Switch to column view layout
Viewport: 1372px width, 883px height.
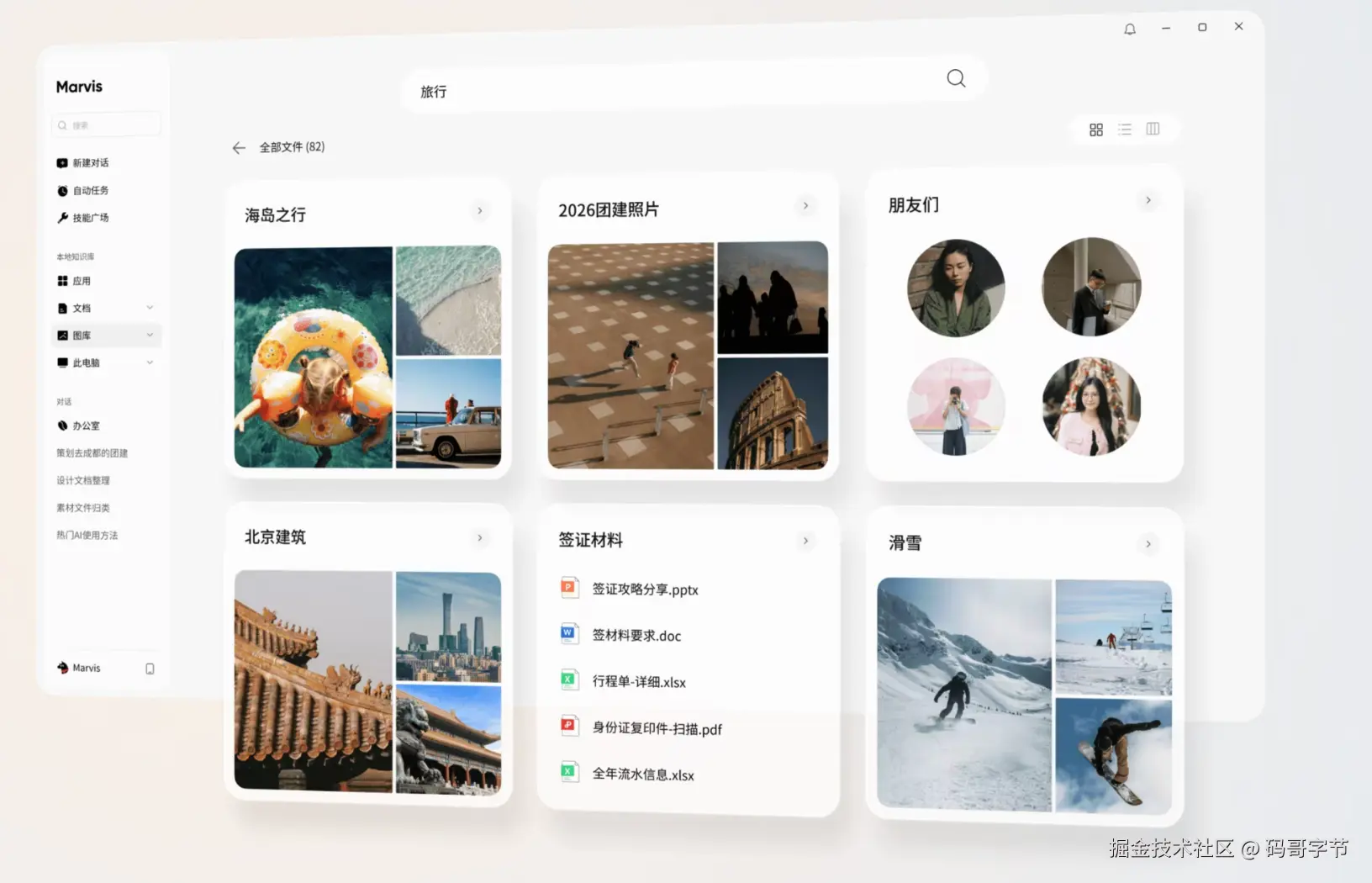[x=1153, y=129]
